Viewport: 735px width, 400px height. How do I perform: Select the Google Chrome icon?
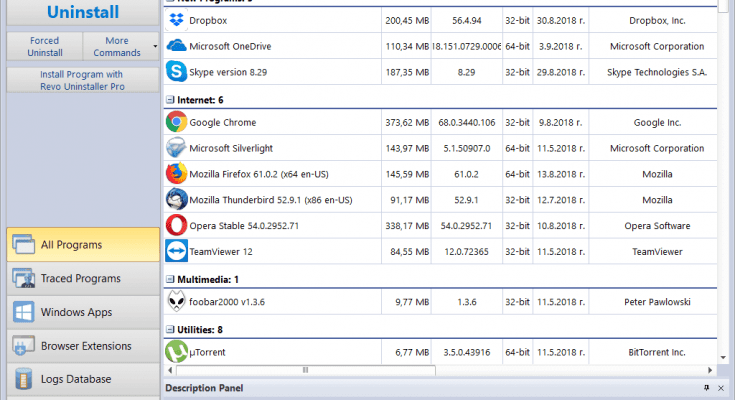tap(177, 122)
